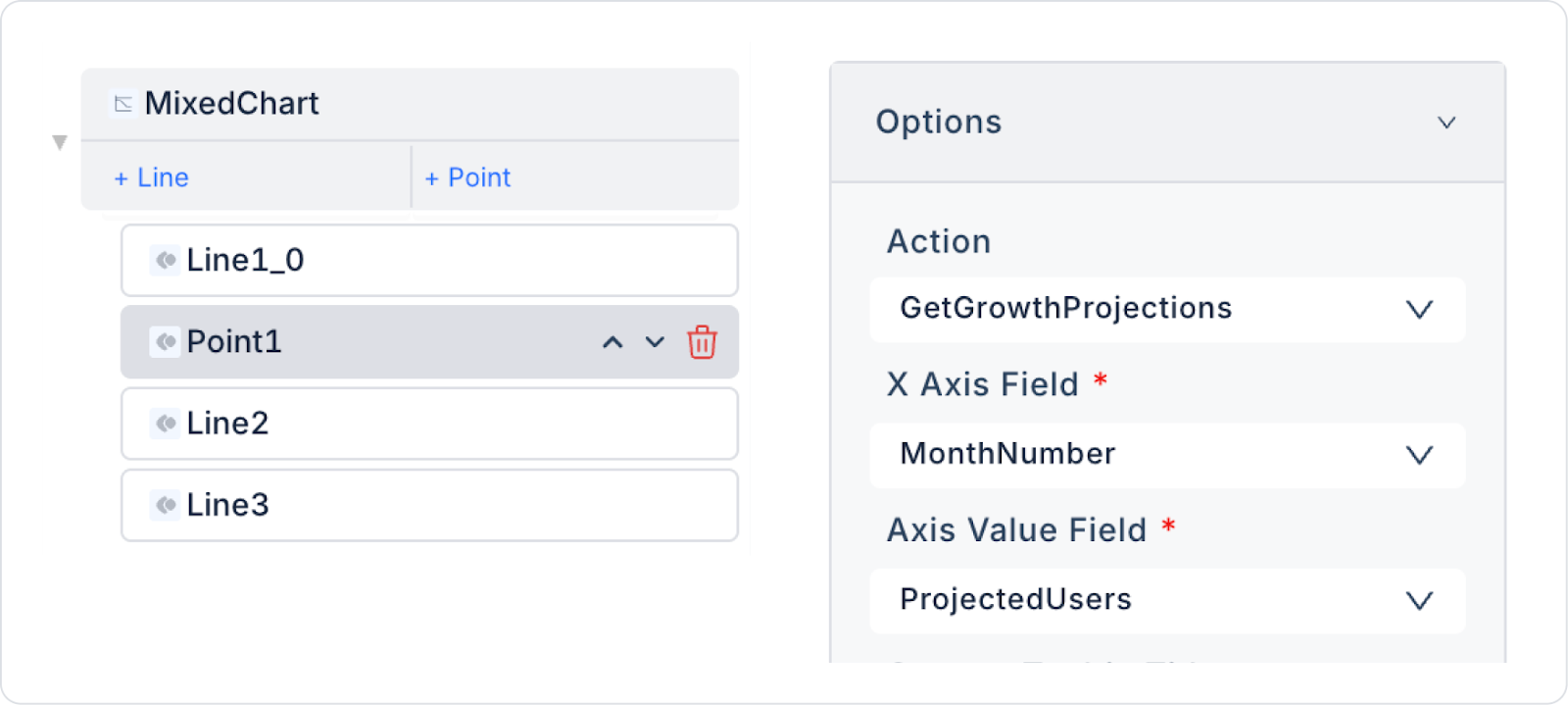The width and height of the screenshot is (1568, 705).
Task: Move Point1 down with the arrow
Action: click(x=655, y=342)
